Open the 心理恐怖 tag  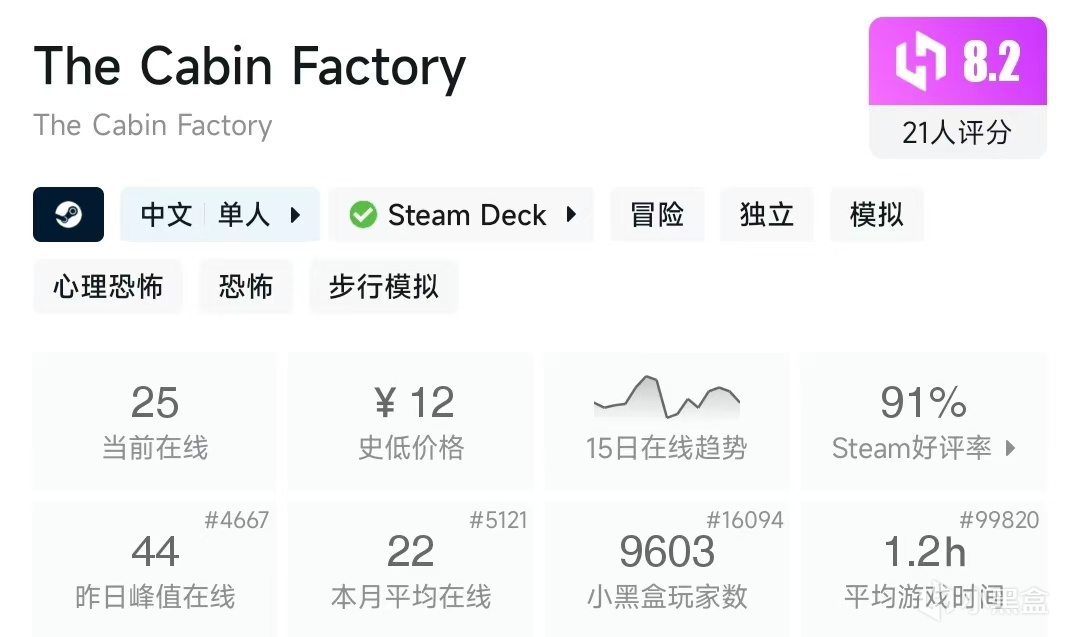[x=108, y=287]
